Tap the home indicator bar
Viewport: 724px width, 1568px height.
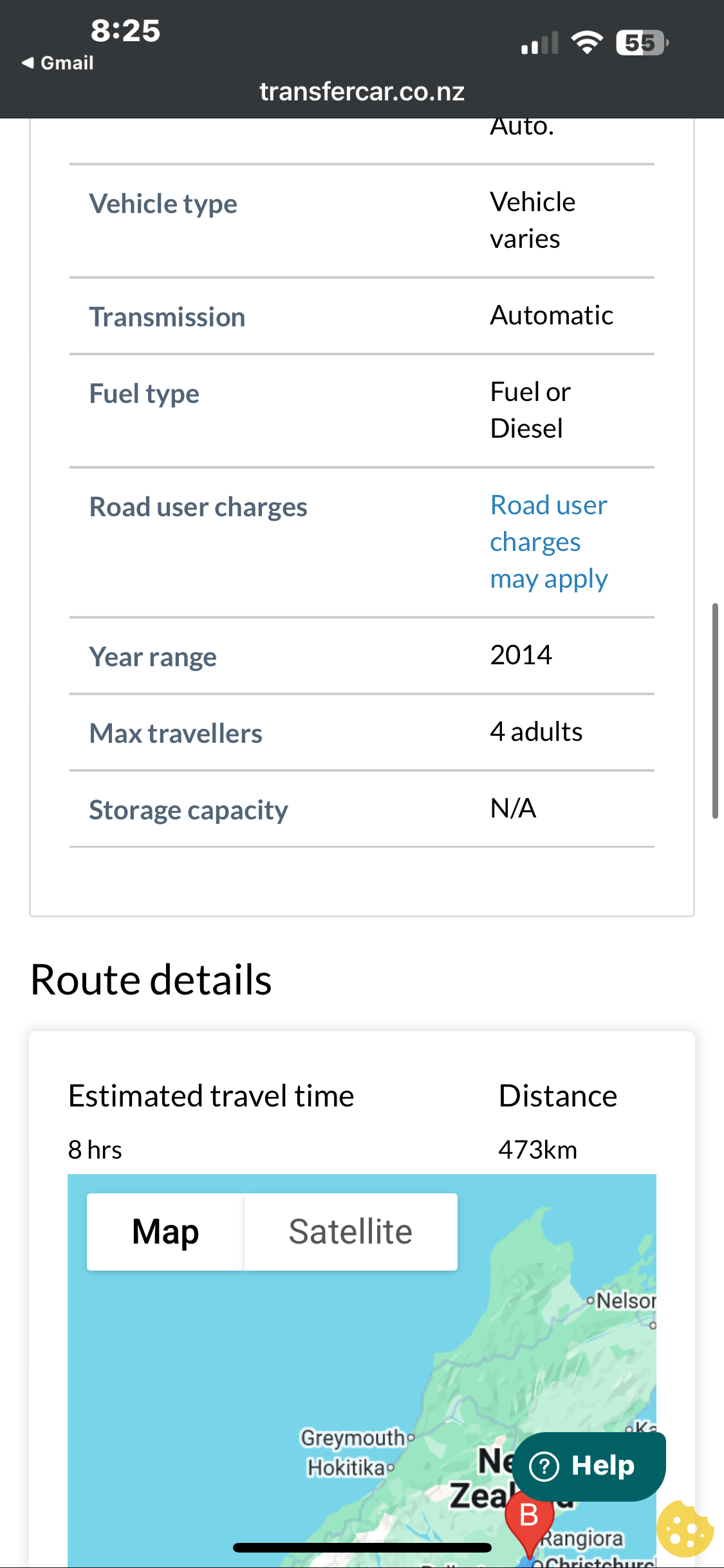362,1548
